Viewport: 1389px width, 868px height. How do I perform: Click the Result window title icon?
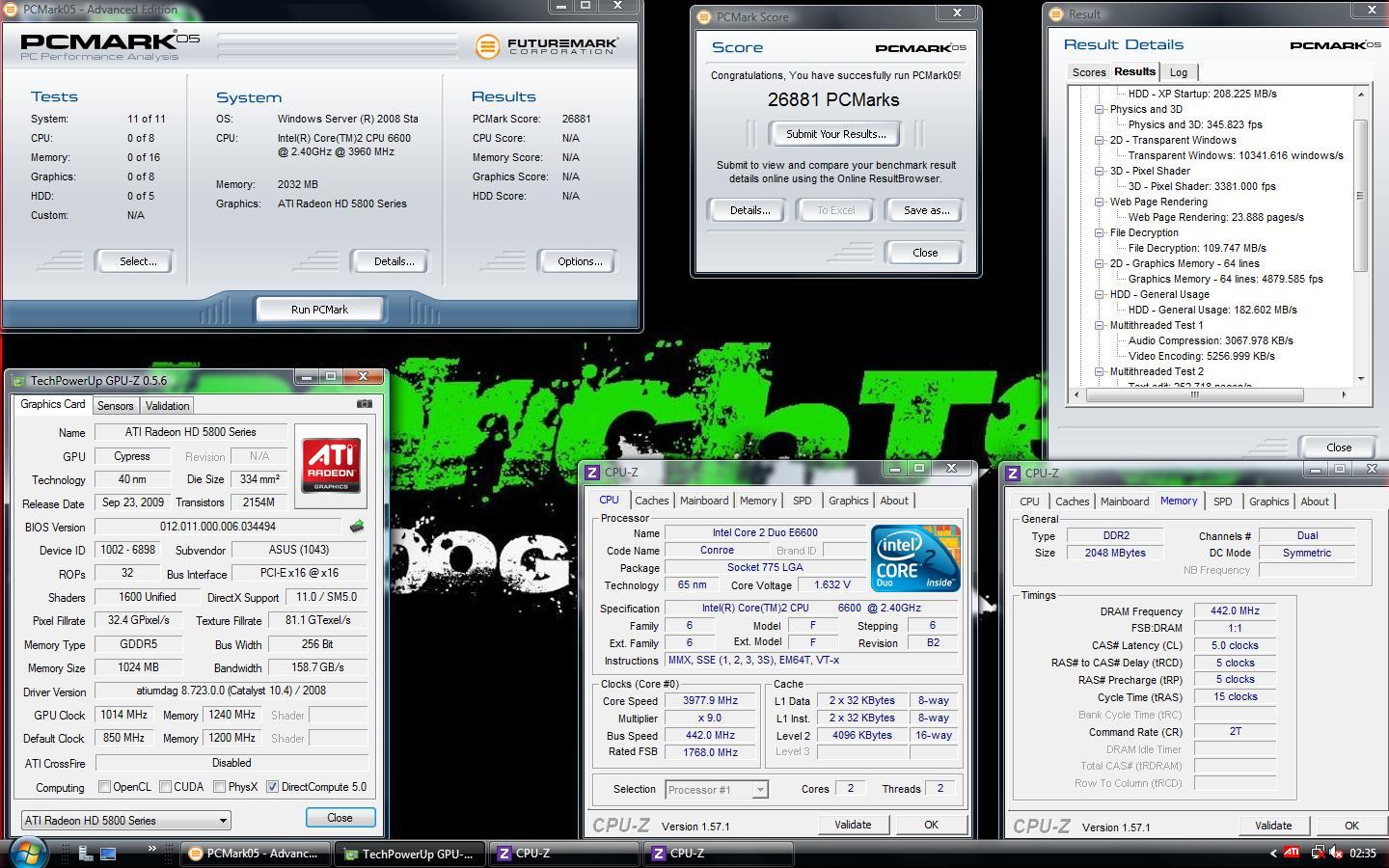point(1057,14)
